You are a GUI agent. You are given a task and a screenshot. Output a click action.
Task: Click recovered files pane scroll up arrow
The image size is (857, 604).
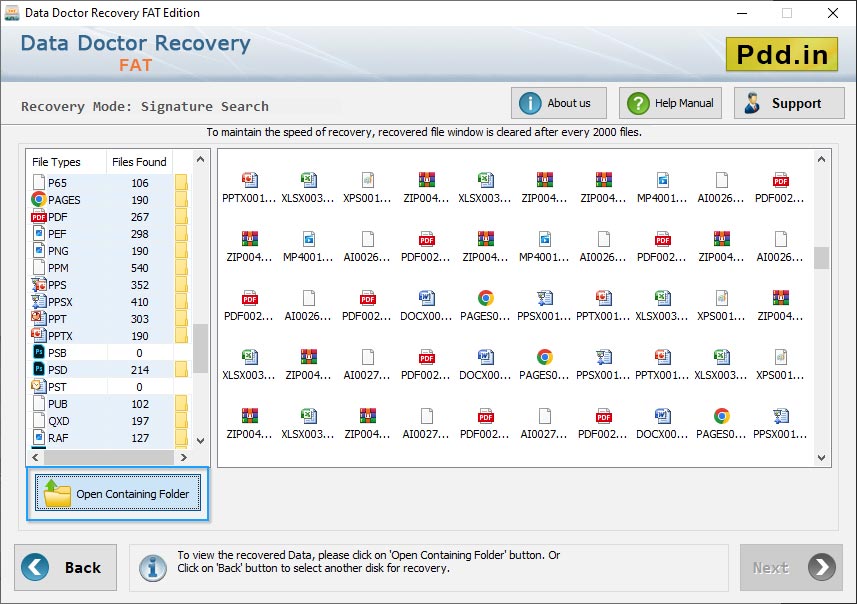point(821,160)
